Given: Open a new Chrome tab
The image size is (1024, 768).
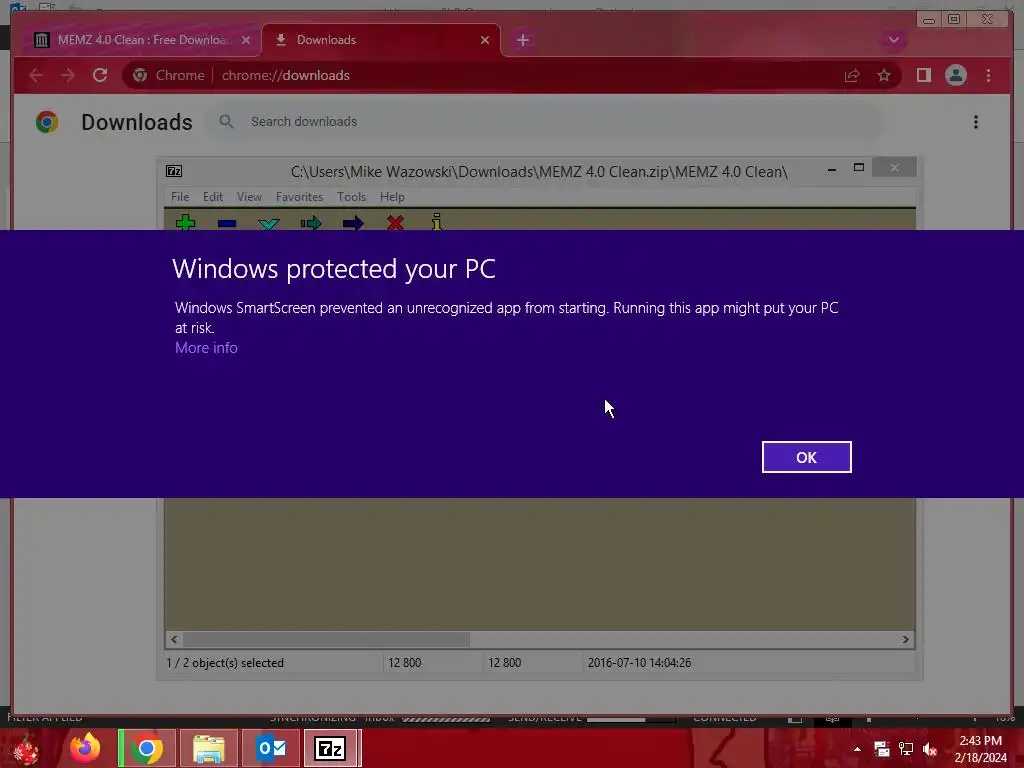Looking at the screenshot, I should click(x=522, y=40).
